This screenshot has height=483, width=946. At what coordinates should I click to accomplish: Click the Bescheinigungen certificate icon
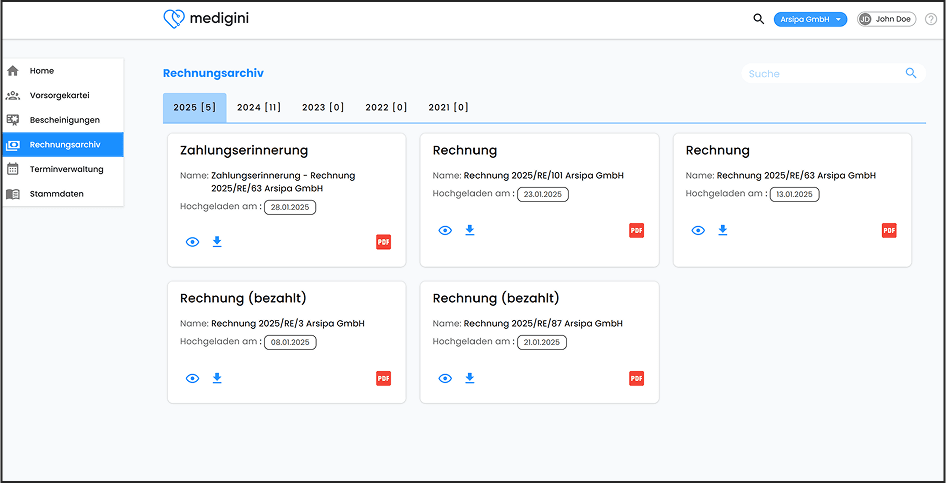click(x=13, y=120)
